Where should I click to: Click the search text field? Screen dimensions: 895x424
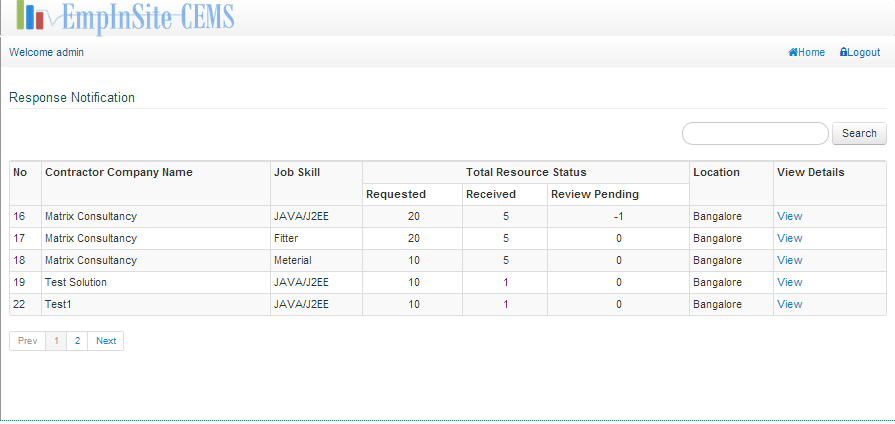click(x=755, y=133)
